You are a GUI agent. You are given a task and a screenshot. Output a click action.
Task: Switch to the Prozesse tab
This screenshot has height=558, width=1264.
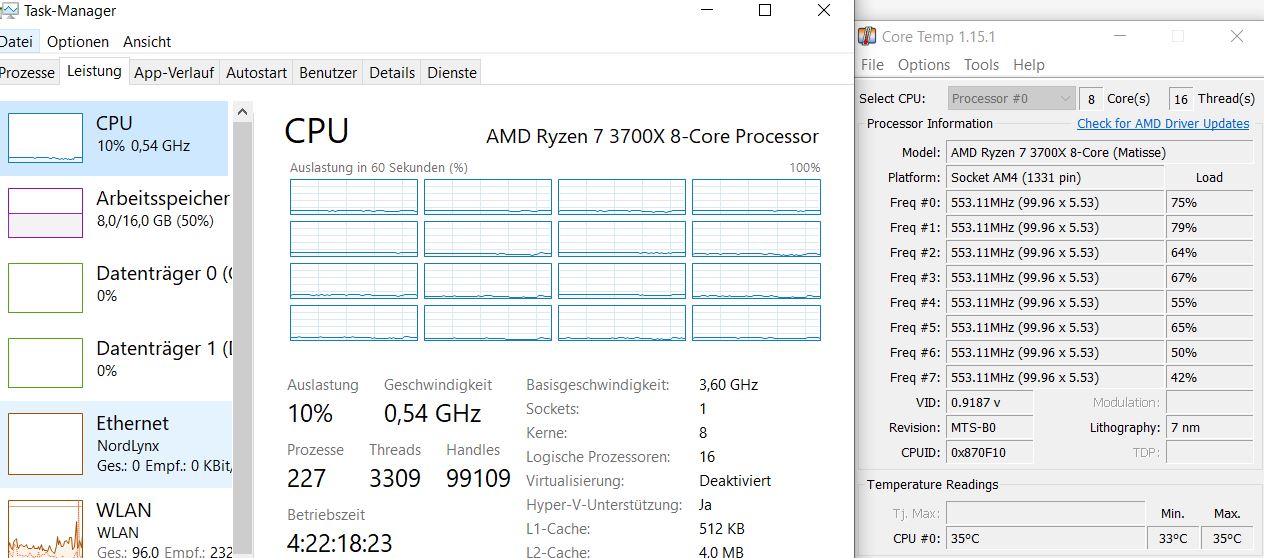(28, 73)
